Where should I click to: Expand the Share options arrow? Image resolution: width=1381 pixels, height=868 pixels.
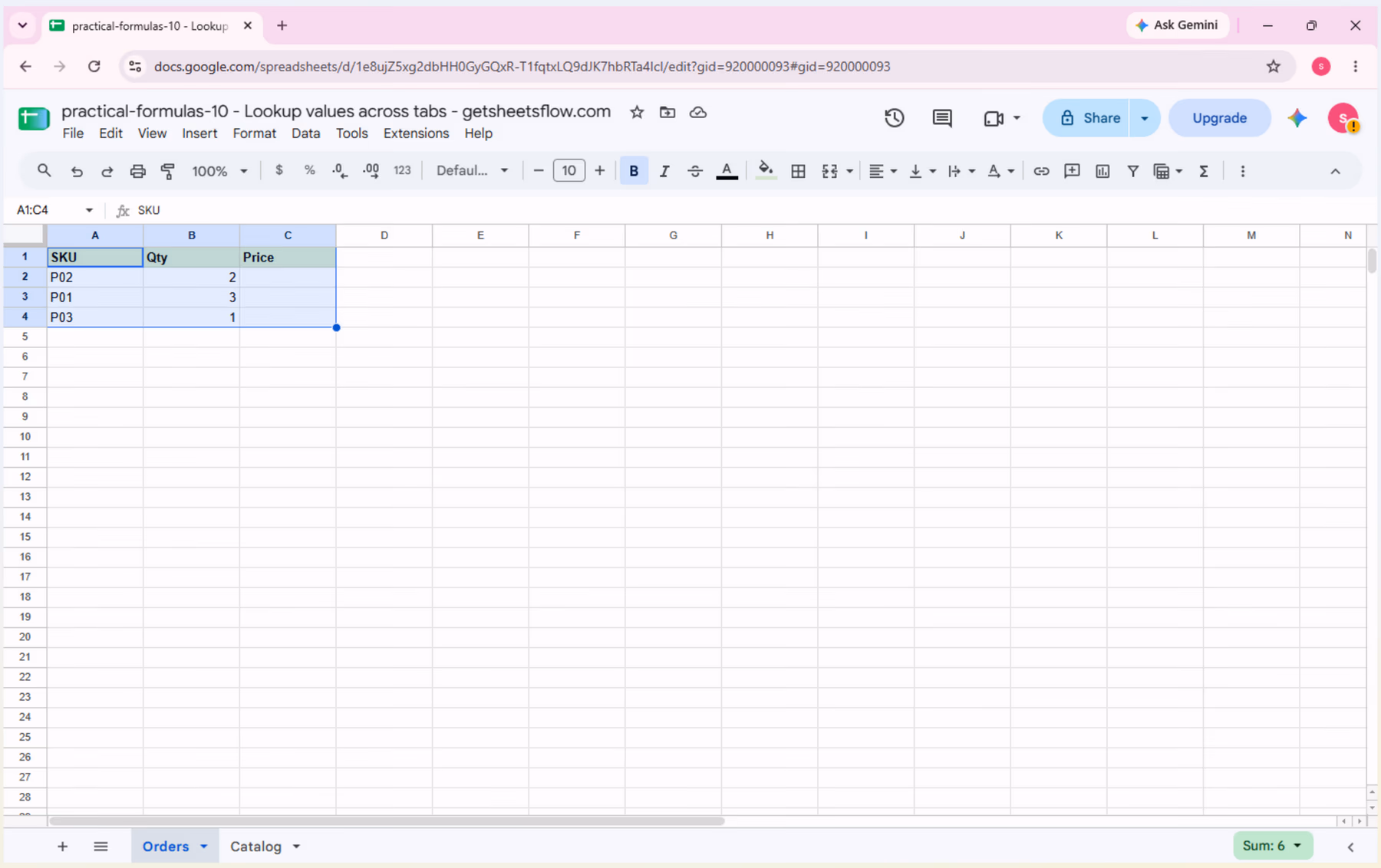(1145, 118)
